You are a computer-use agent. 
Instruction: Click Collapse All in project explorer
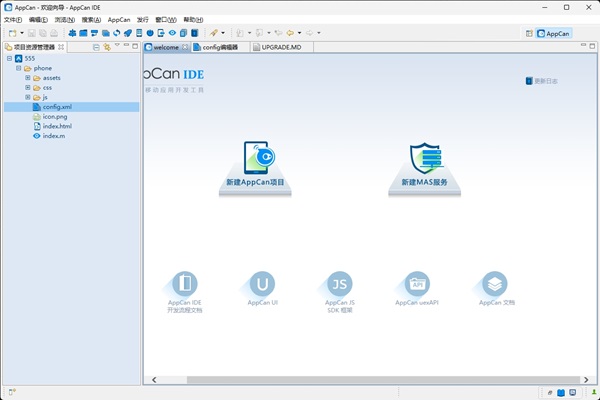[96, 47]
